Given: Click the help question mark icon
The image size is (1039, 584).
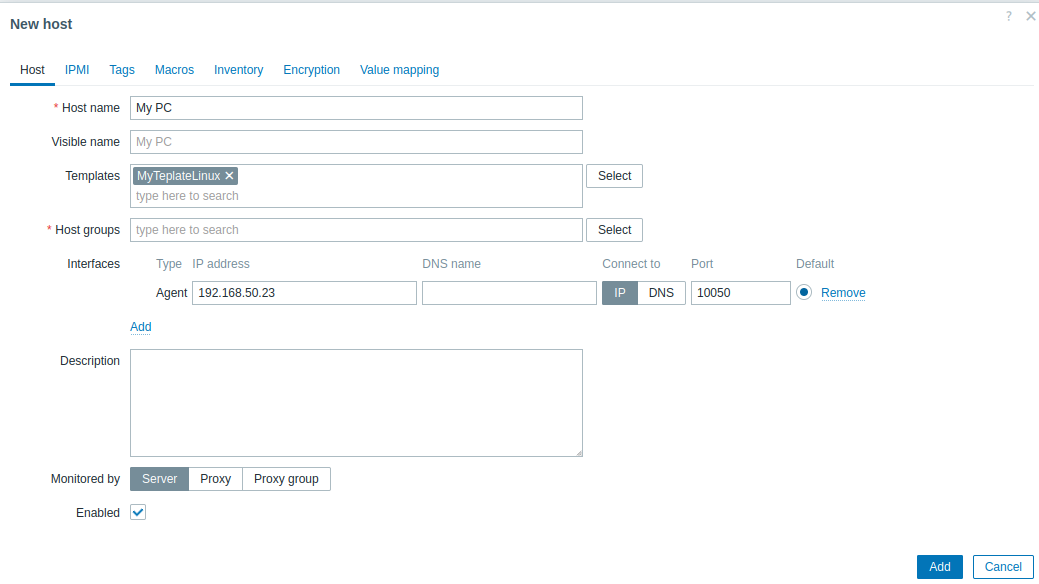Looking at the screenshot, I should tap(1009, 16).
